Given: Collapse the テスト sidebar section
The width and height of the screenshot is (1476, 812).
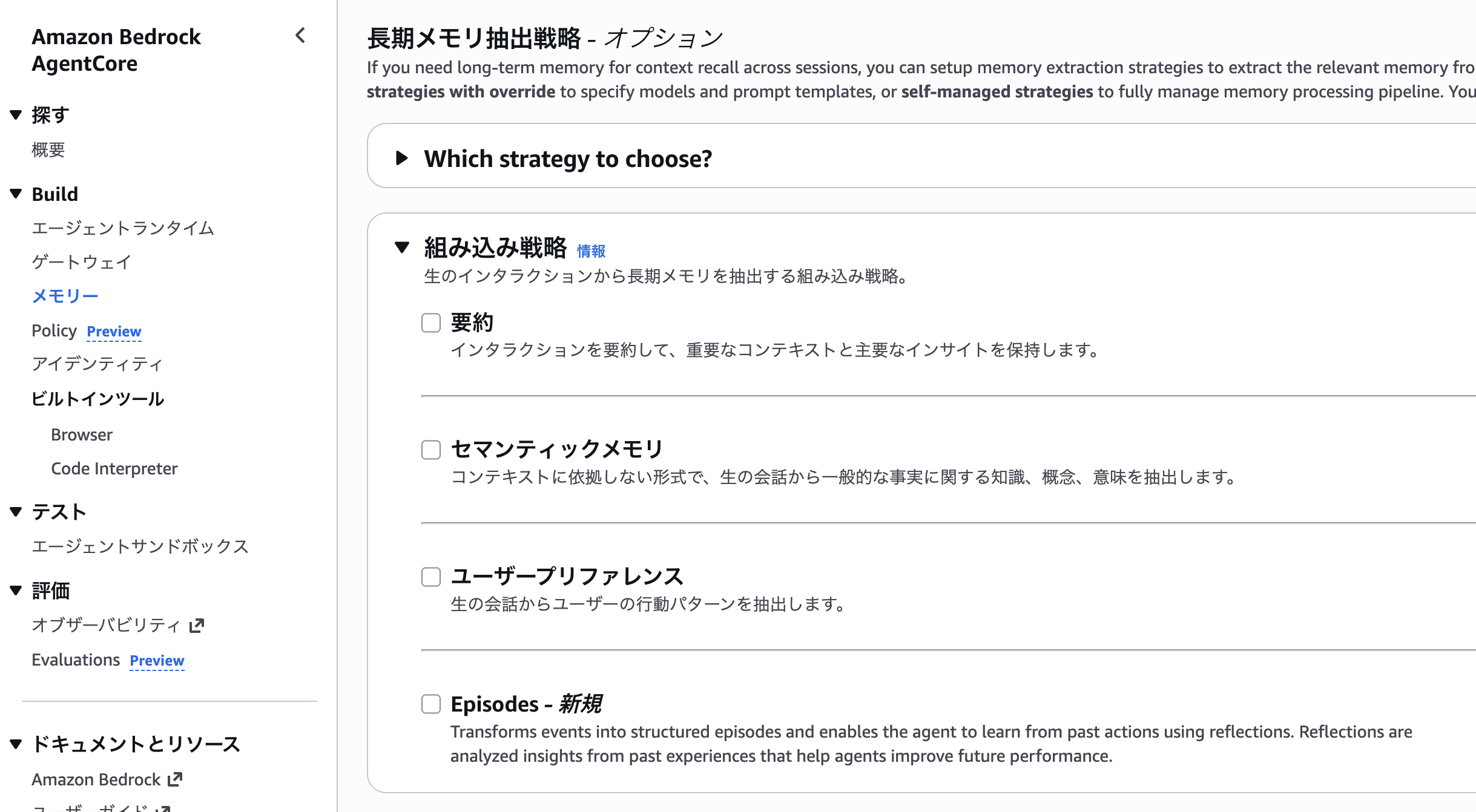Looking at the screenshot, I should click(x=16, y=512).
